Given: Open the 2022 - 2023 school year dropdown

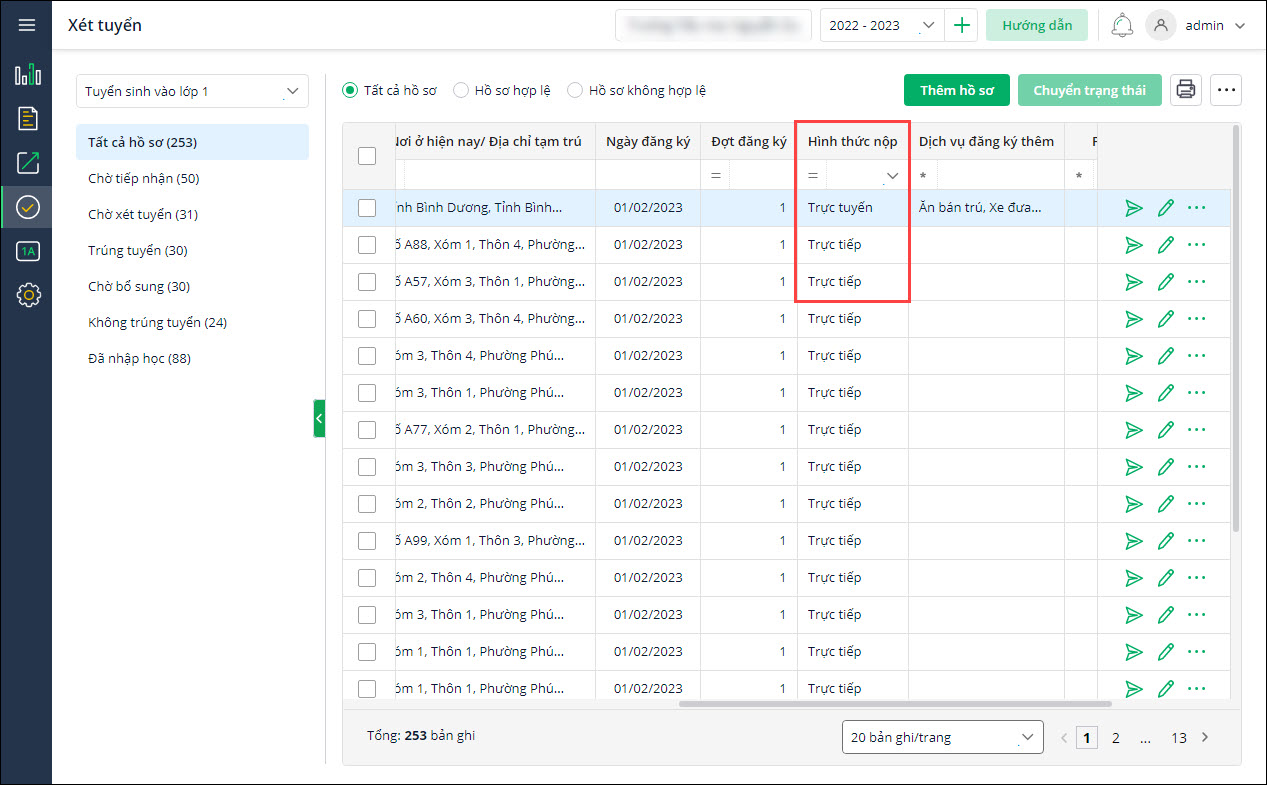Looking at the screenshot, I should (x=881, y=26).
